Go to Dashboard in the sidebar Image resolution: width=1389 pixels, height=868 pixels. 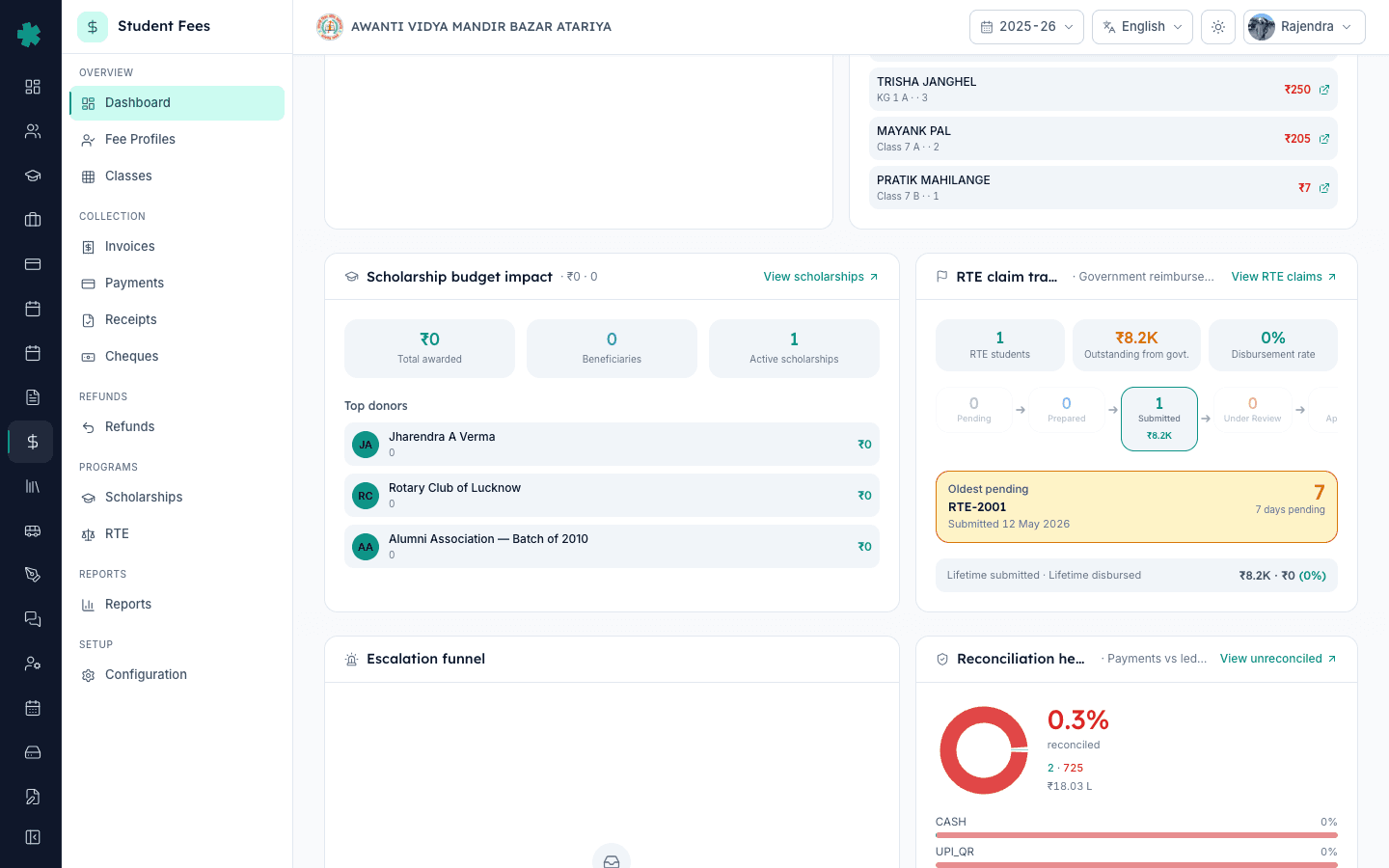click(177, 103)
